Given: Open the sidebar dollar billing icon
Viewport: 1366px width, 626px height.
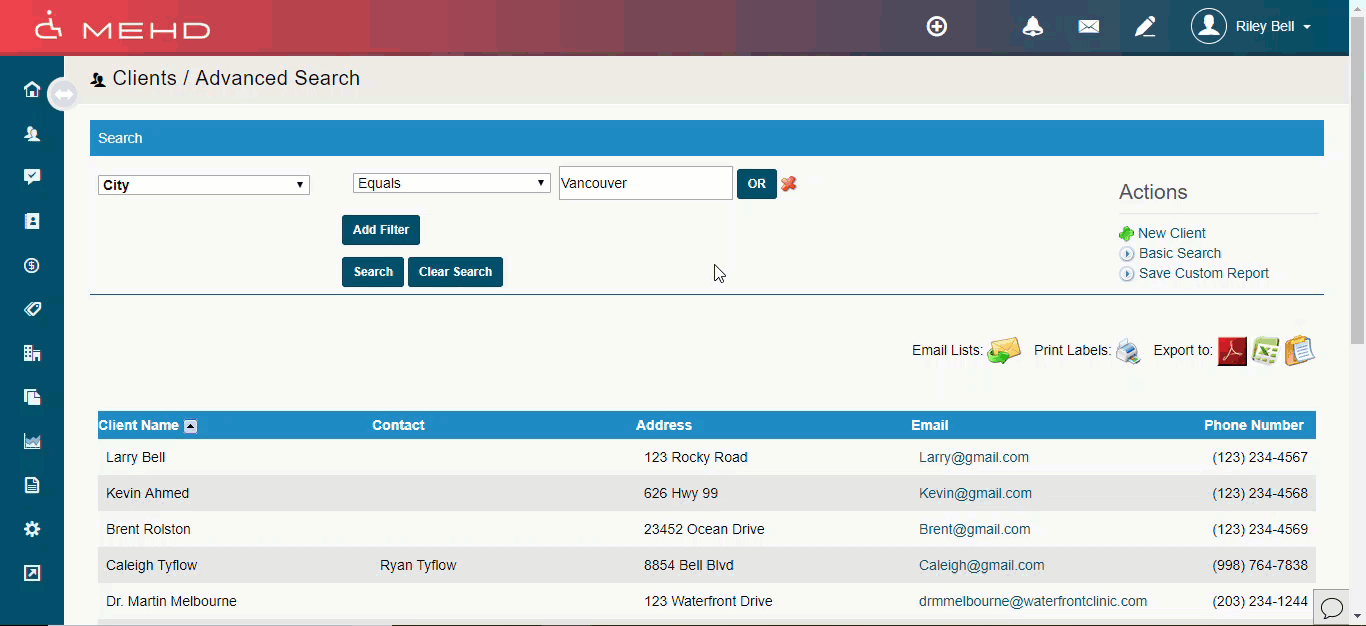Looking at the screenshot, I should pyautogui.click(x=32, y=265).
